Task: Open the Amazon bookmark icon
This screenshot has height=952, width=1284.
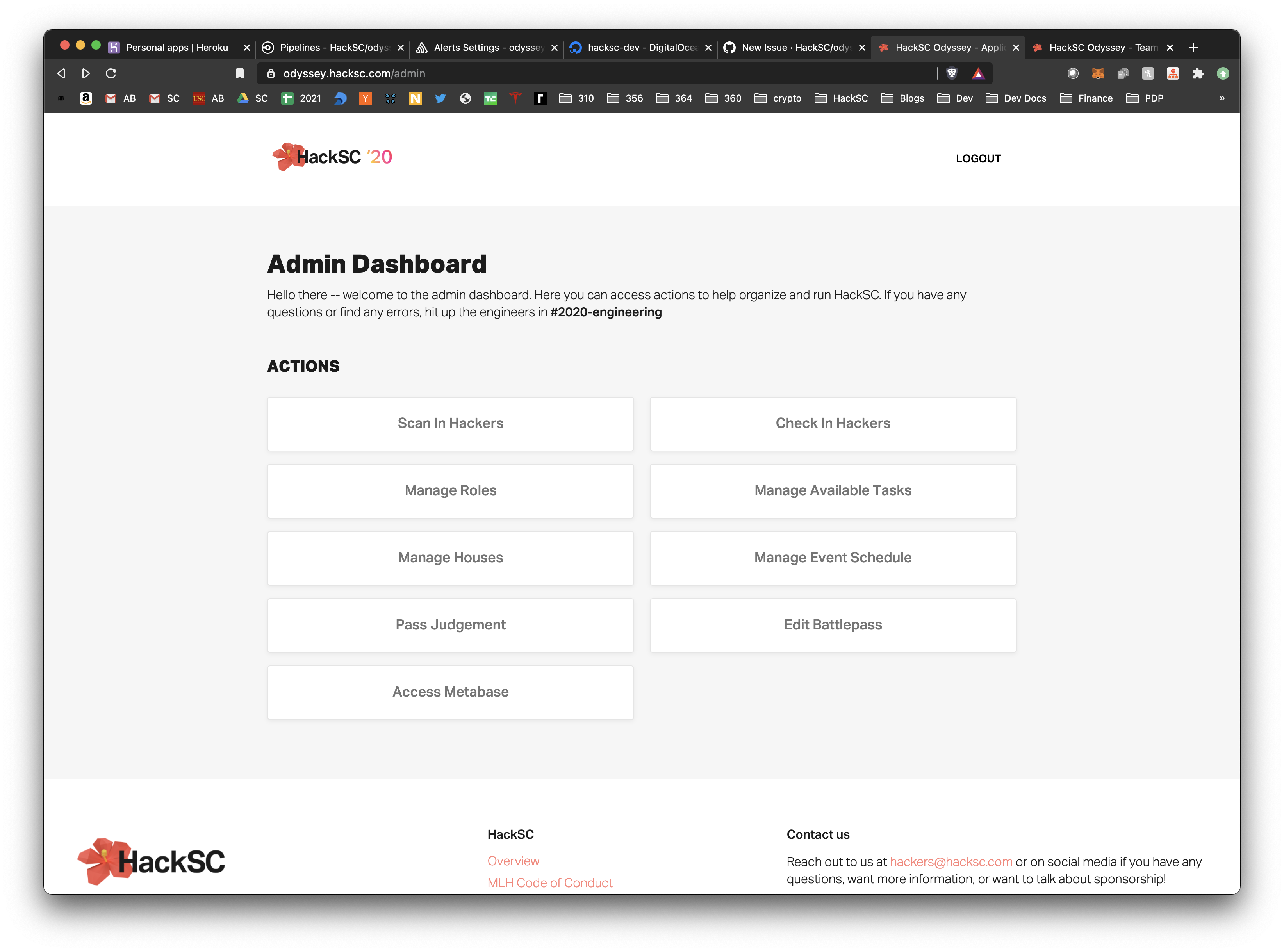Action: (86, 98)
